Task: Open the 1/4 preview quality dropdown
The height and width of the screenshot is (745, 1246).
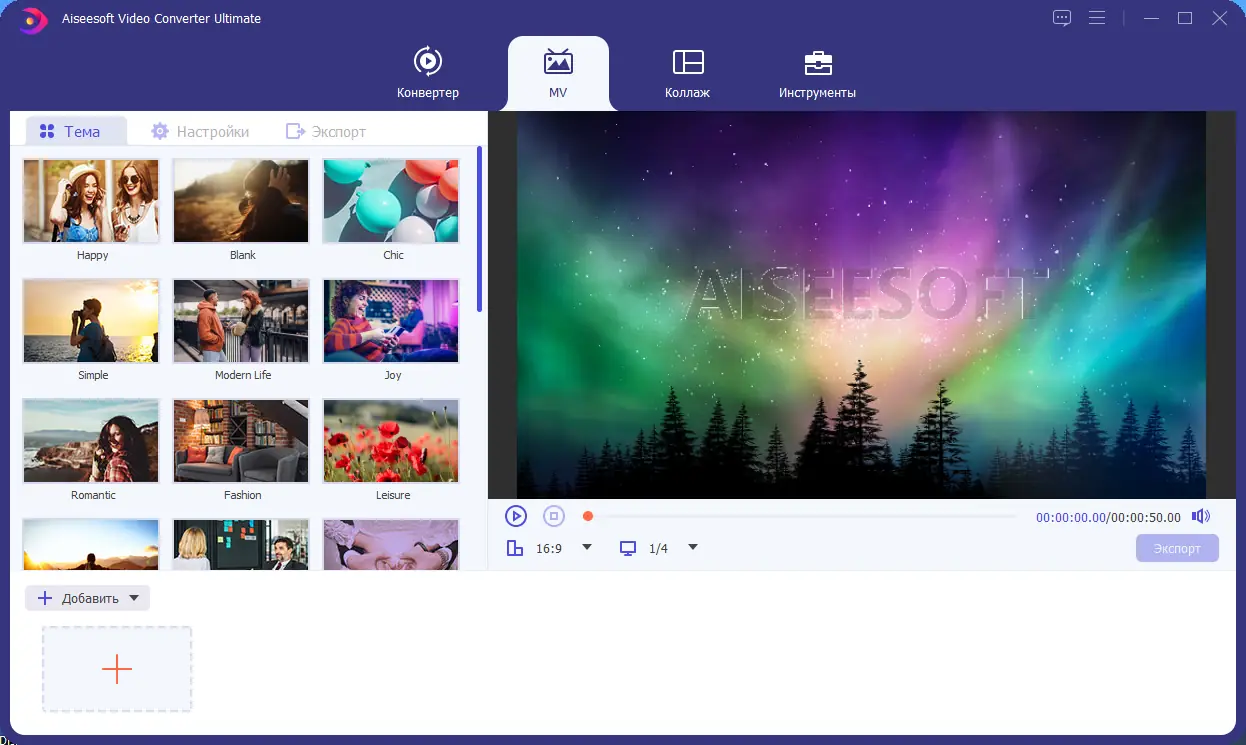Action: (x=693, y=547)
